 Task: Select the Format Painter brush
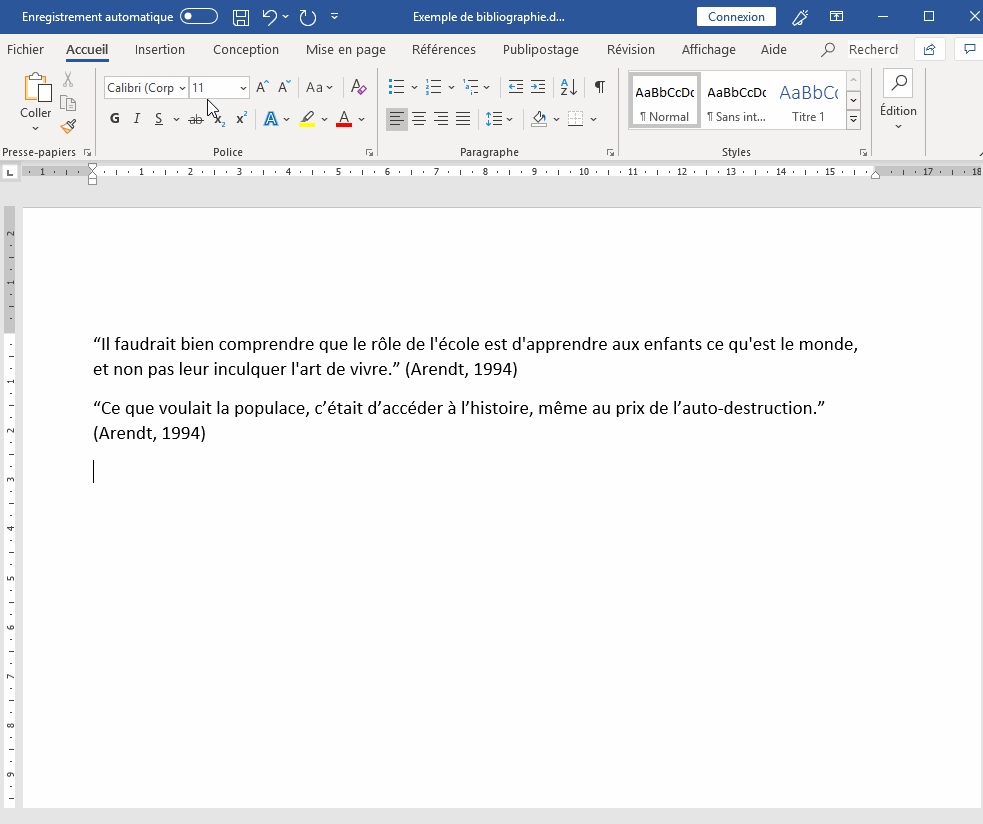point(68,127)
